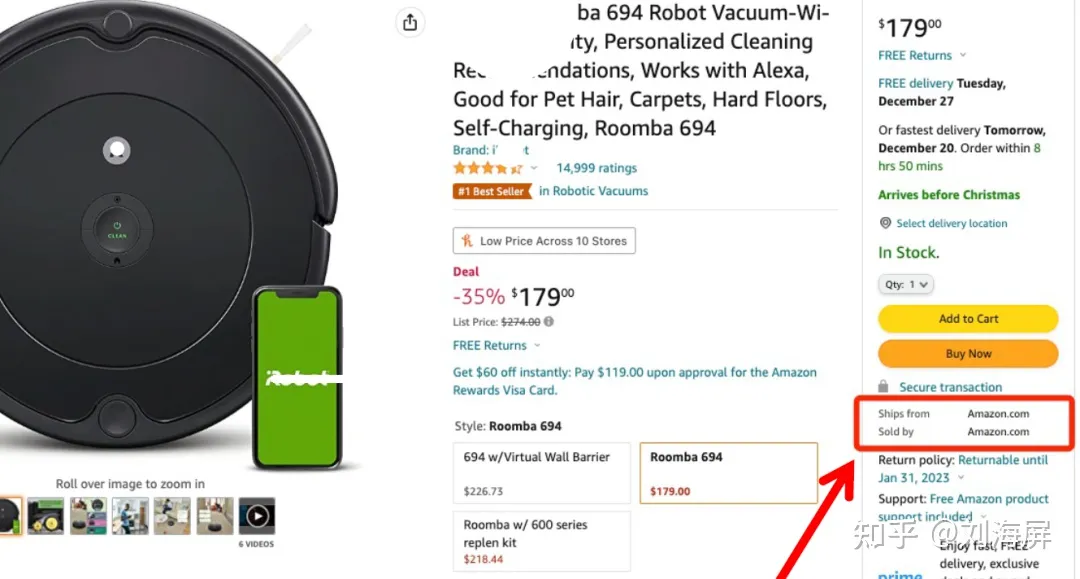Image resolution: width=1080 pixels, height=579 pixels.
Task: Select the first product image thumbnail
Action: [9, 516]
